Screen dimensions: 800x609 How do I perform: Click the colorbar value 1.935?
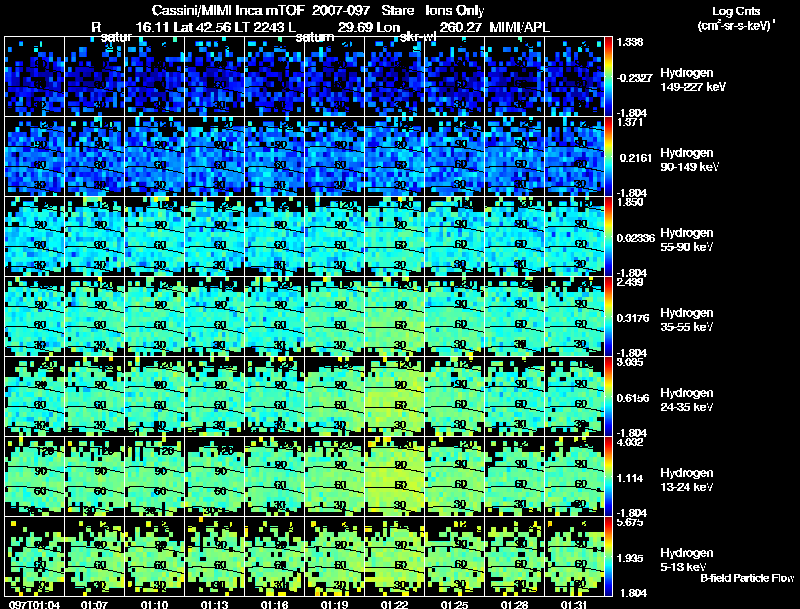coord(630,558)
